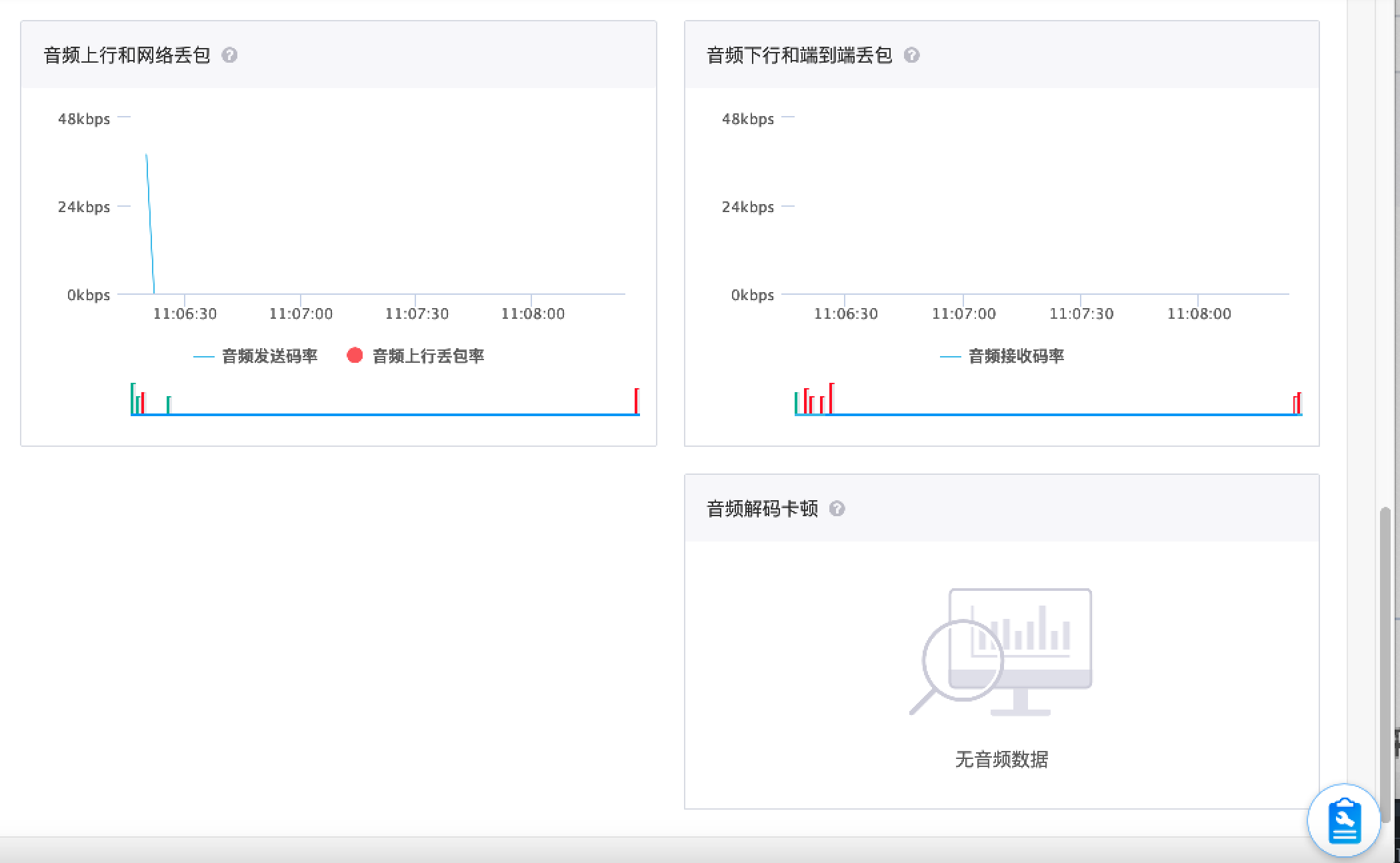The height and width of the screenshot is (863, 1400).
Task: Click the 音频下行和端到端丢包 panel title
Action: [x=799, y=55]
